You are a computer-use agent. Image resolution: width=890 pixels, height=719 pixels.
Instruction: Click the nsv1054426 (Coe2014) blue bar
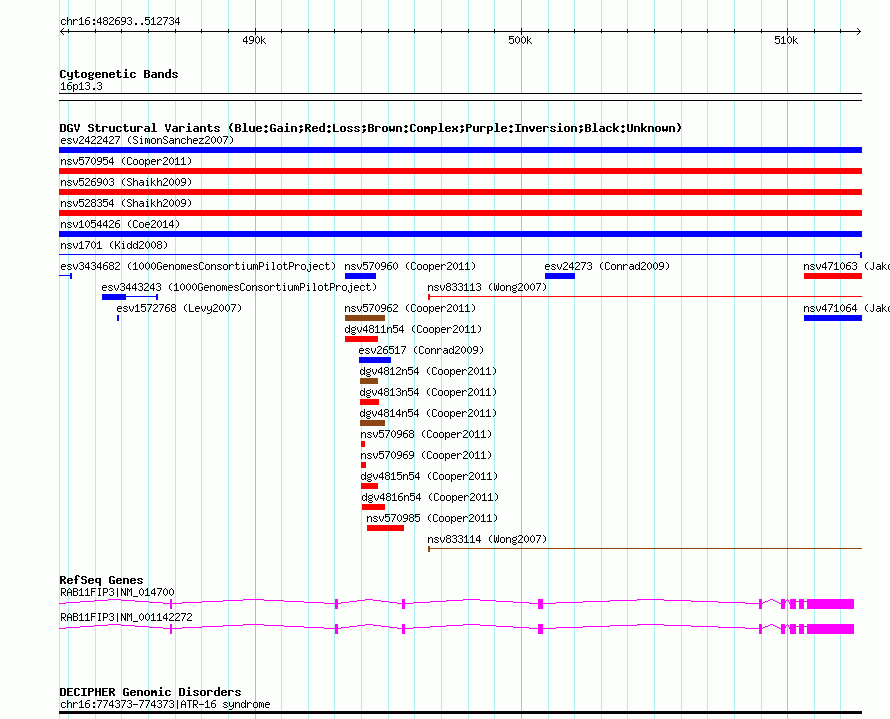[460, 234]
